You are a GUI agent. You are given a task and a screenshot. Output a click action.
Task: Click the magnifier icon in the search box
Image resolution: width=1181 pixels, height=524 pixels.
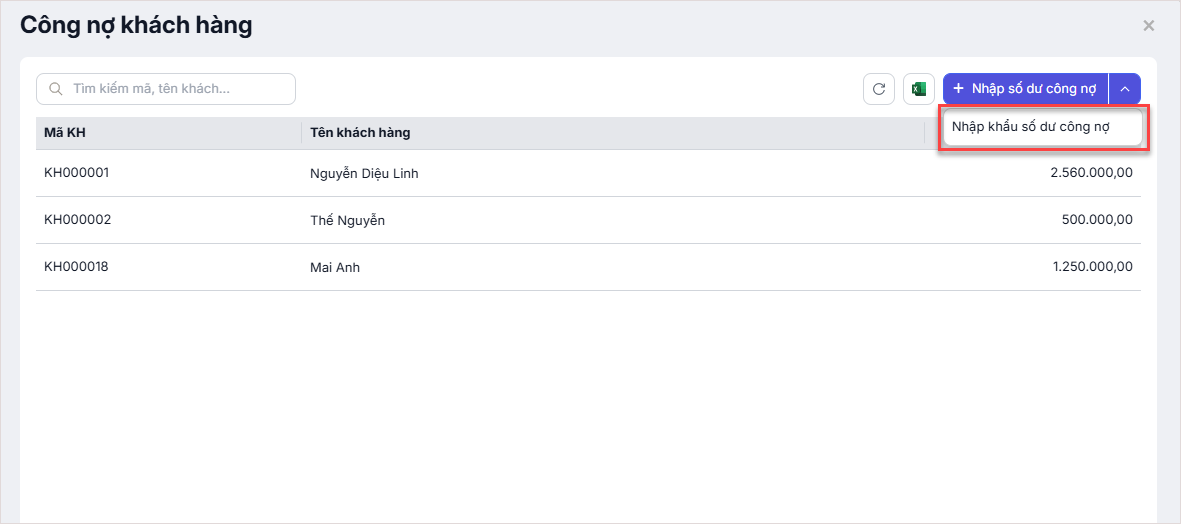coord(56,89)
